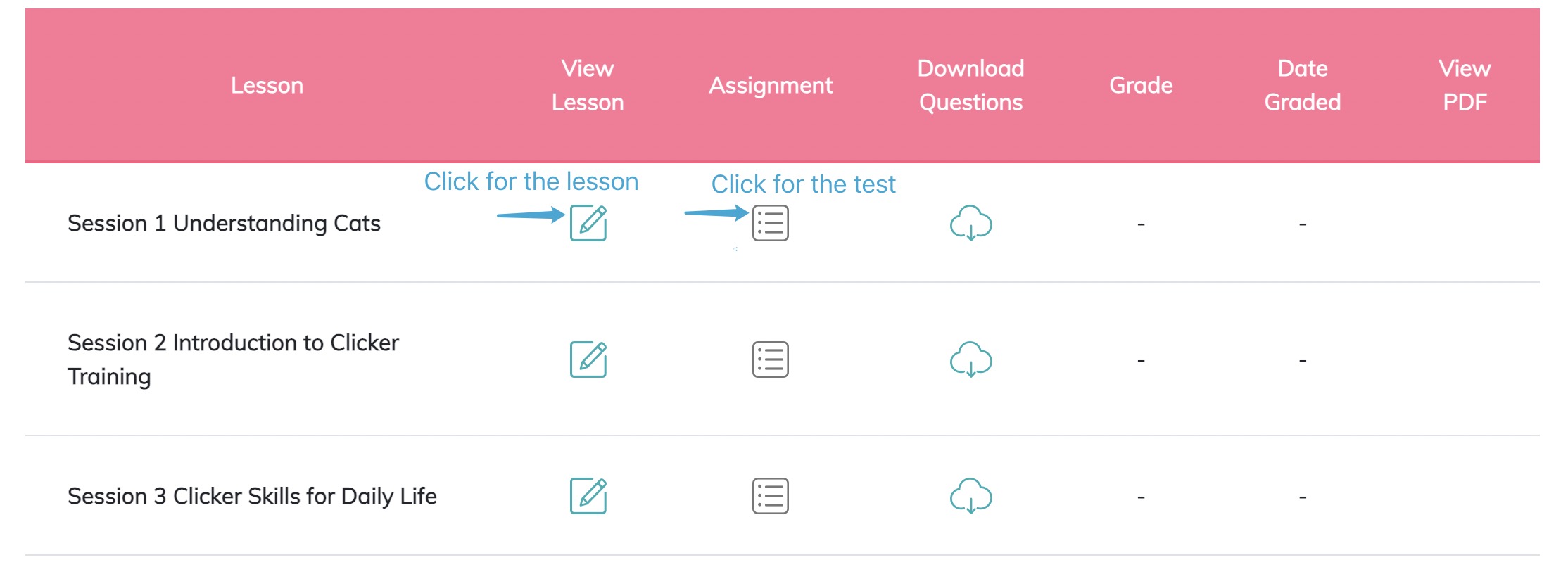1568x567 pixels.
Task: Open the Session 3 lesson pencil icon
Action: tap(588, 496)
